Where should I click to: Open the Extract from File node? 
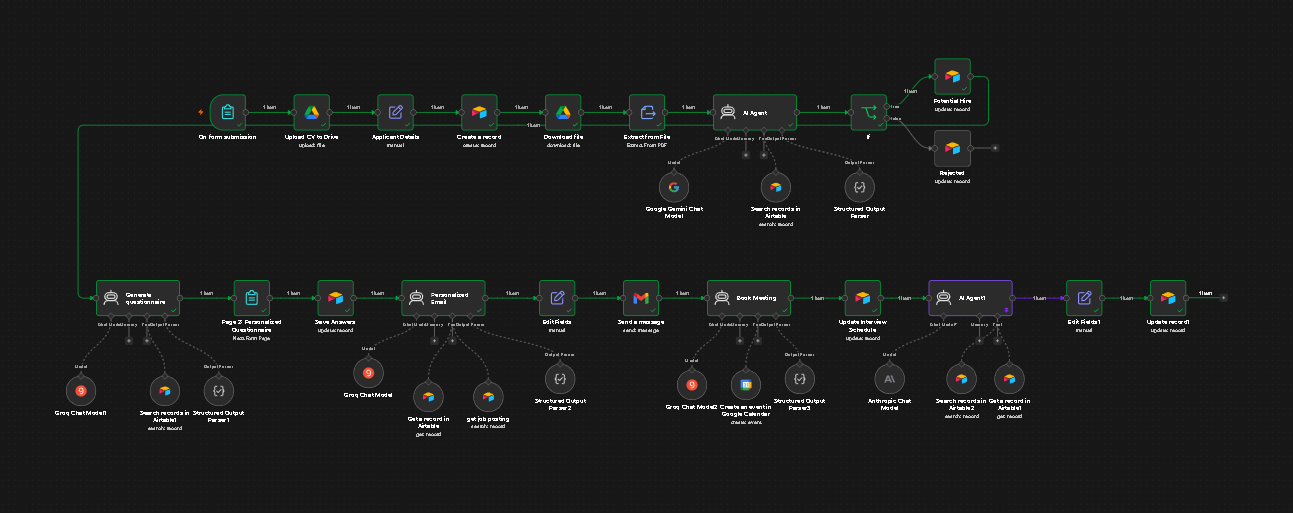coord(648,113)
